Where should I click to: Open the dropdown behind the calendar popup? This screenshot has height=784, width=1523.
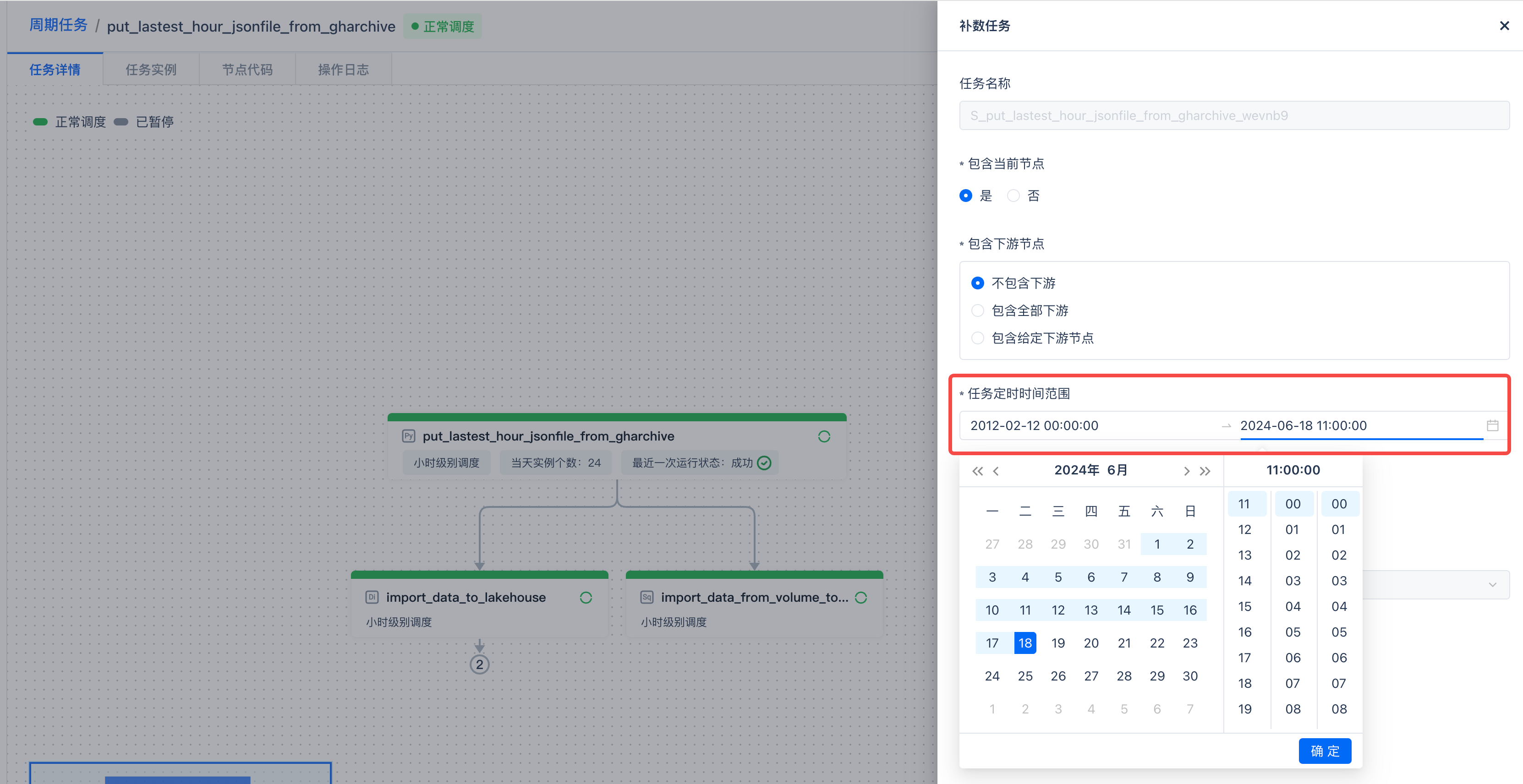(1492, 585)
